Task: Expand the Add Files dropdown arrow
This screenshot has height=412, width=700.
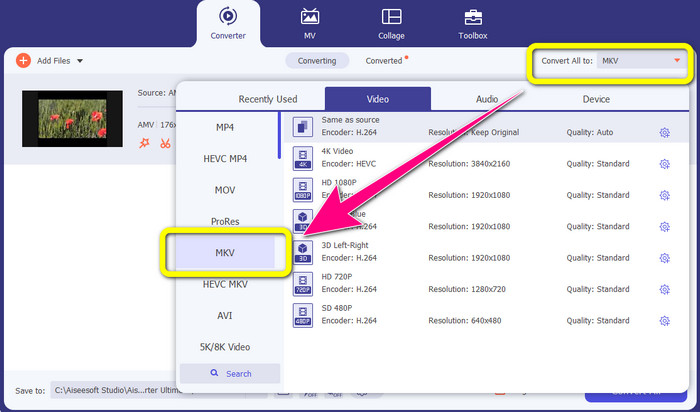Action: [x=80, y=61]
